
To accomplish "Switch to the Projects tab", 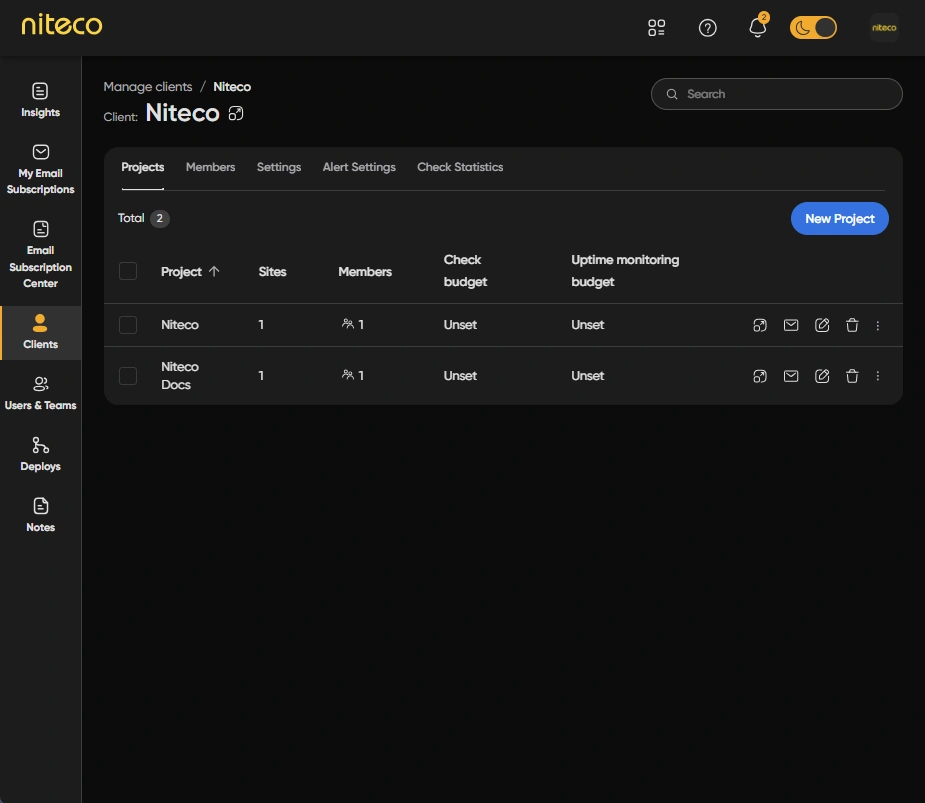I will (x=143, y=168).
